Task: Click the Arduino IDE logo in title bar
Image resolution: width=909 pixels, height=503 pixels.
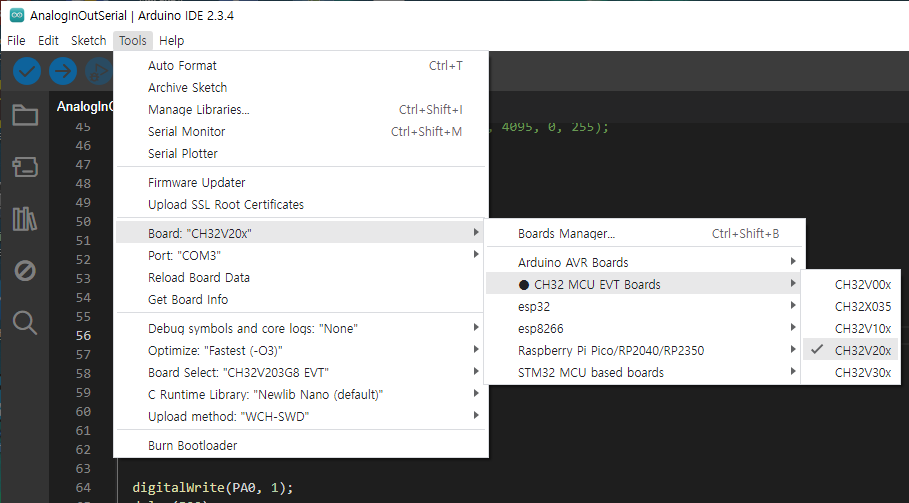Action: (x=17, y=16)
